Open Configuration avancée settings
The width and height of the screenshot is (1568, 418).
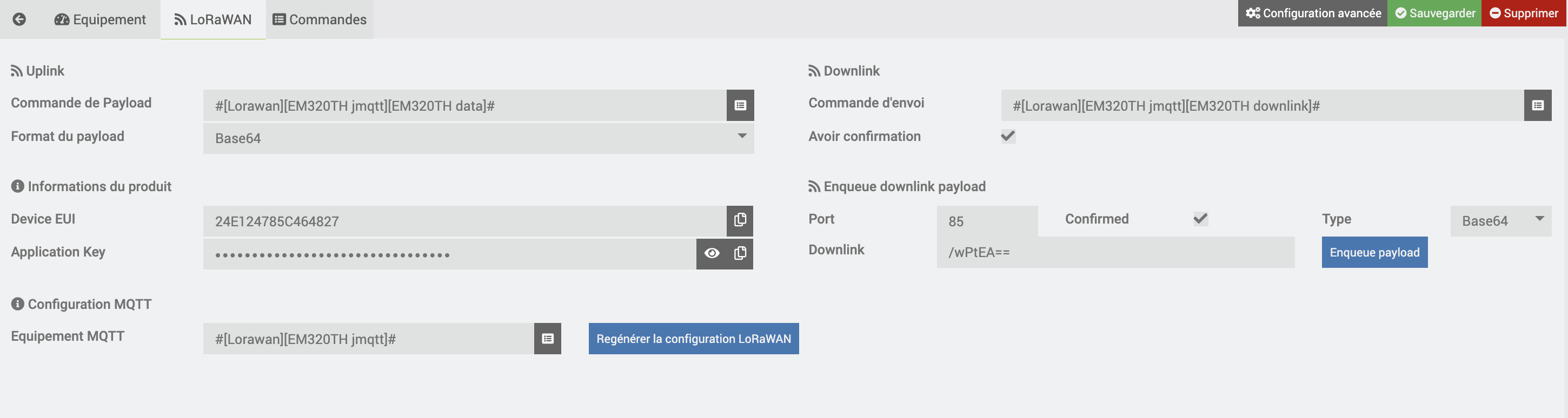click(1313, 14)
